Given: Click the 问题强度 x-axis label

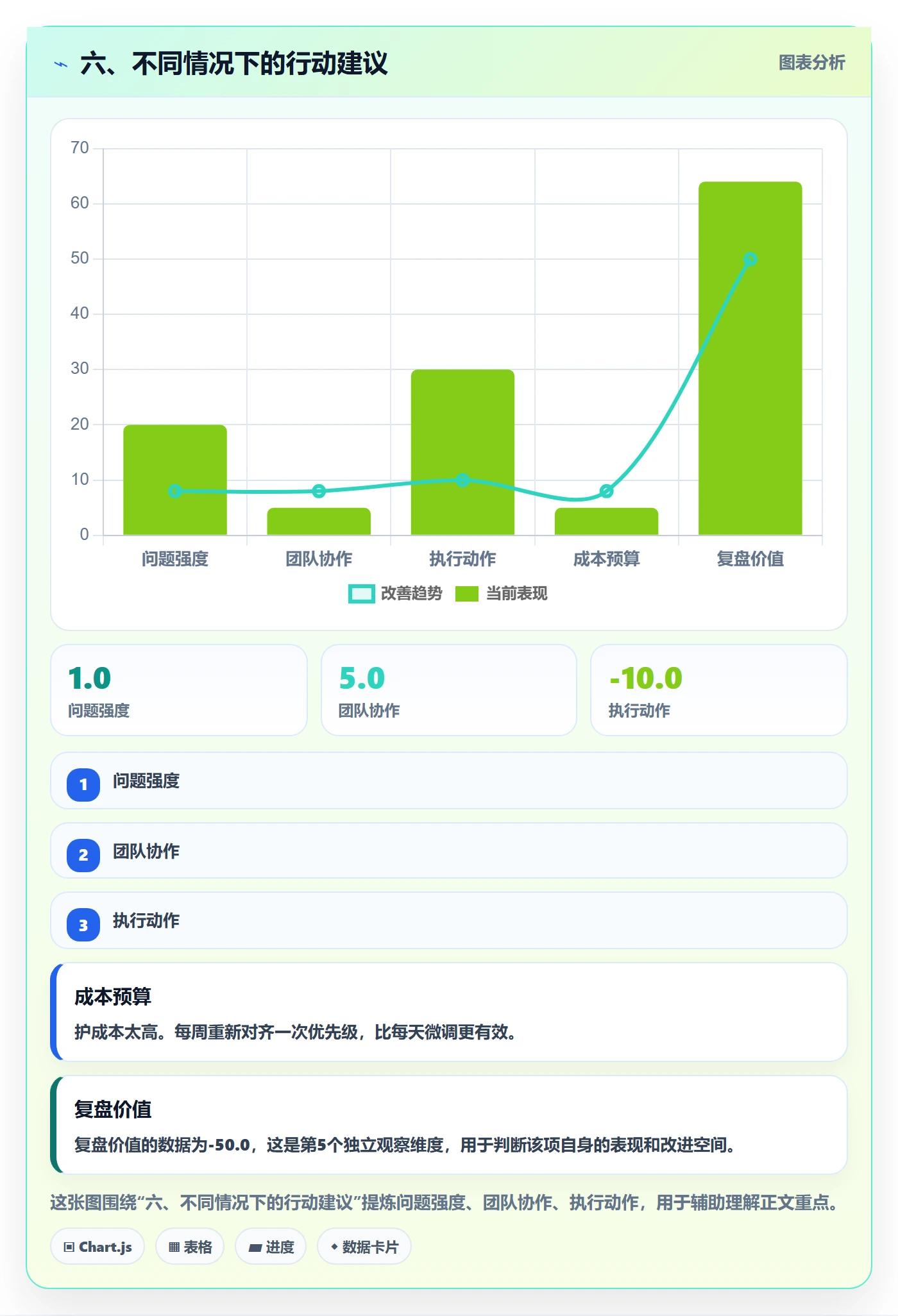Looking at the screenshot, I should (x=175, y=559).
